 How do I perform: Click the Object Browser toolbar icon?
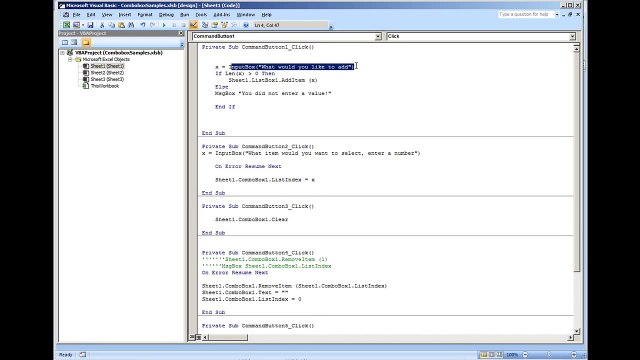pyautogui.click(x=224, y=25)
